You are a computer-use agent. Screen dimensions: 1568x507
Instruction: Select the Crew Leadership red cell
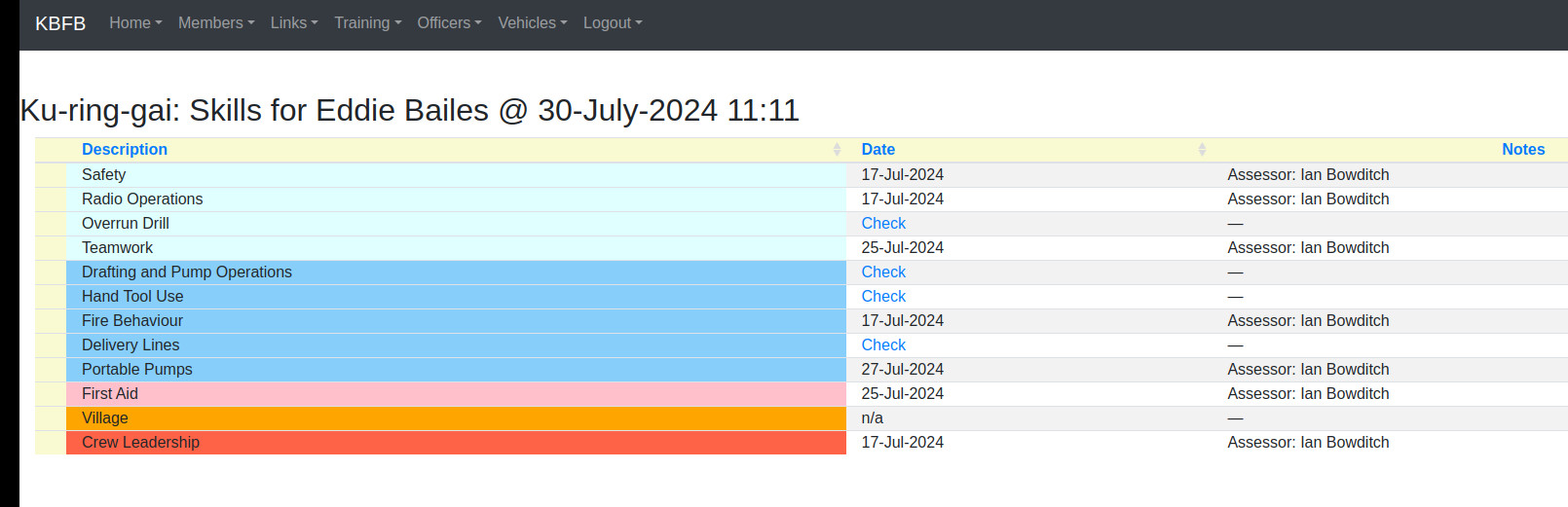click(x=456, y=443)
